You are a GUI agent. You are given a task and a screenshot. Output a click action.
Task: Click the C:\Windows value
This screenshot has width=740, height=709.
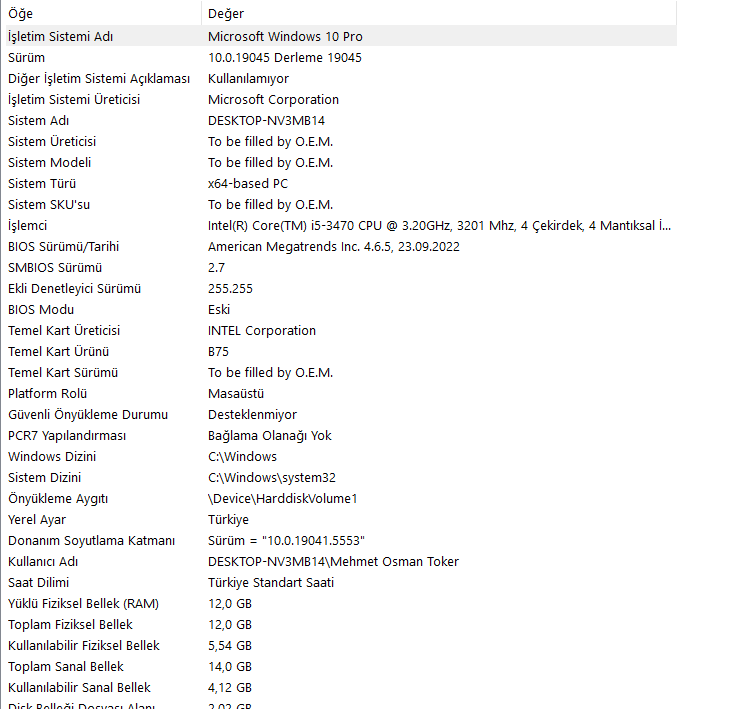pos(243,456)
